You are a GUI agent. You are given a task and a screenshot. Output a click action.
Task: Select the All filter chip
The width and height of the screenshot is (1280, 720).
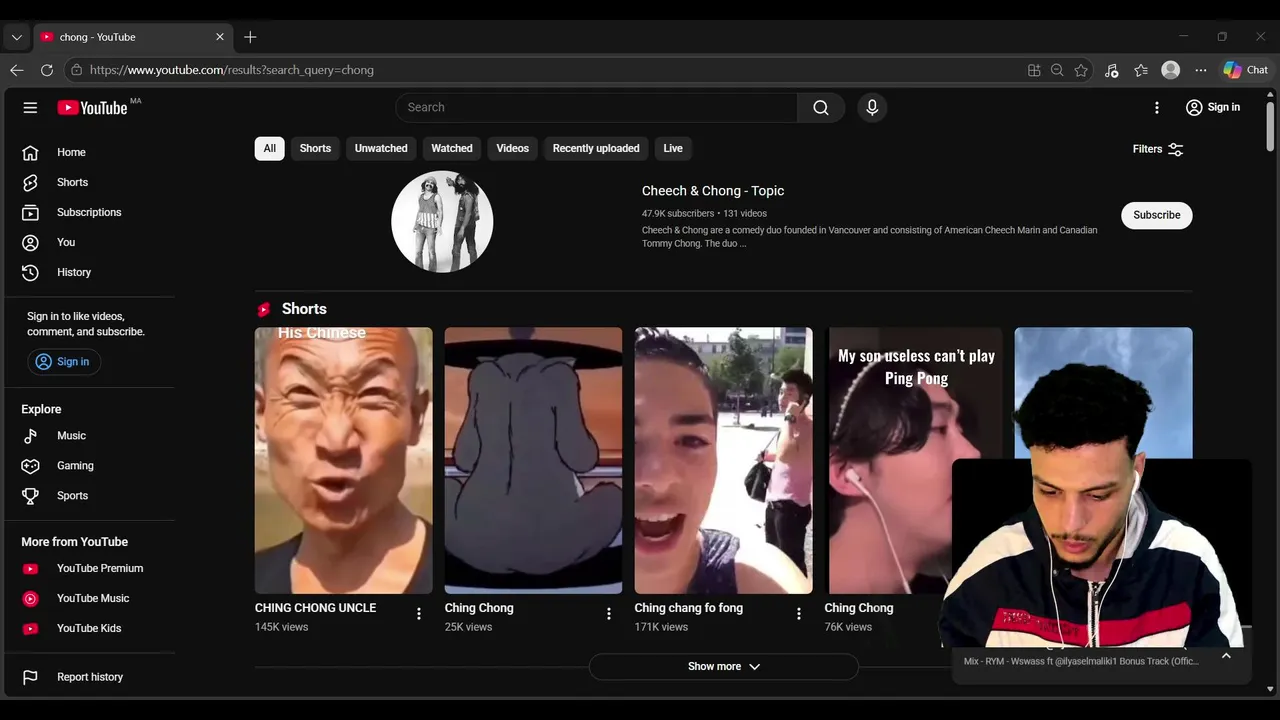click(270, 148)
